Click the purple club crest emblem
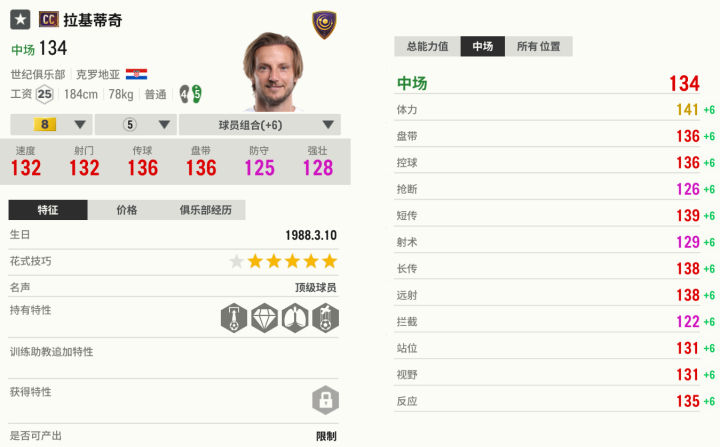 click(323, 24)
